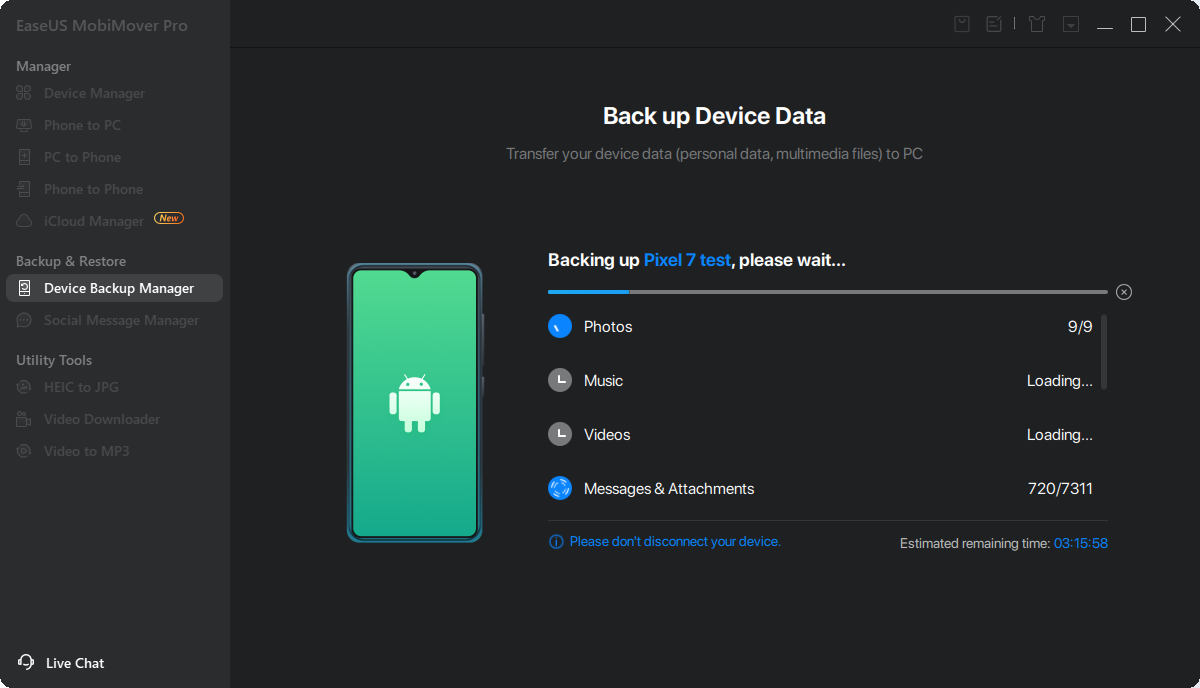Click the spinning Messages & Attachments icon
This screenshot has width=1200, height=688.
560,488
